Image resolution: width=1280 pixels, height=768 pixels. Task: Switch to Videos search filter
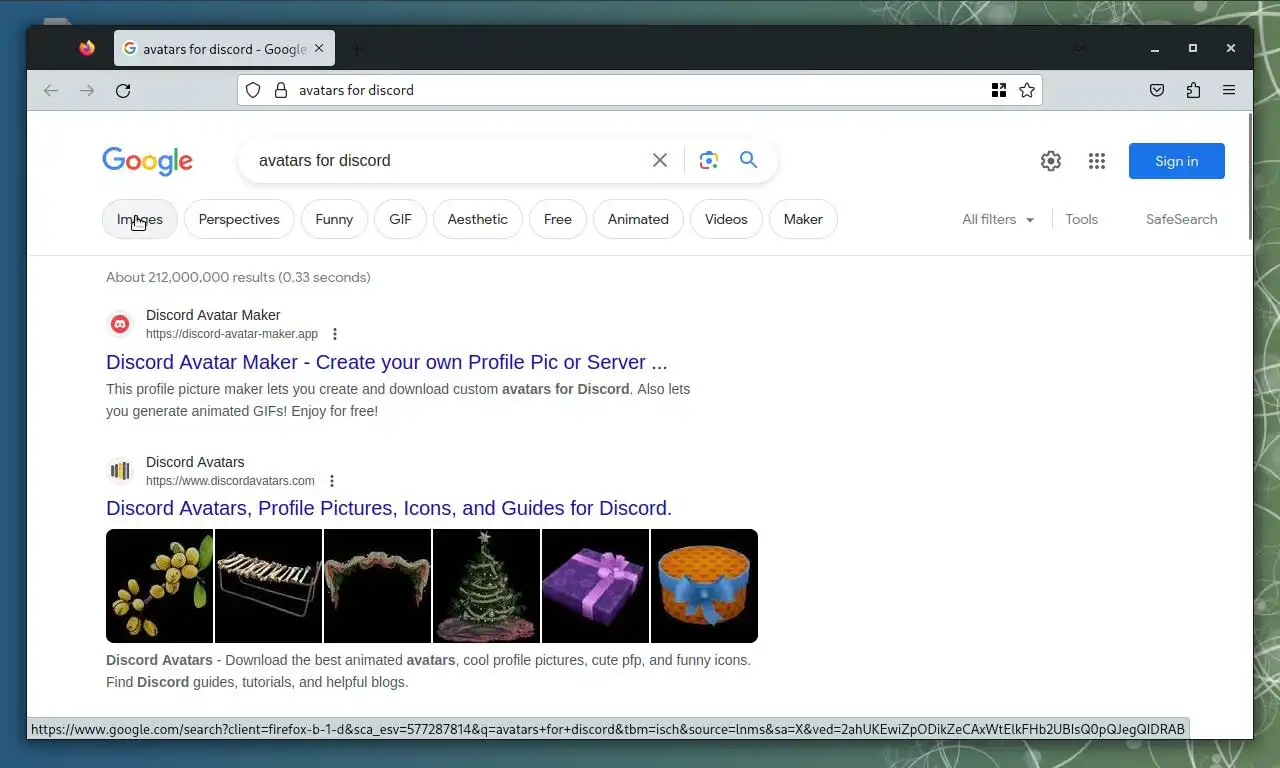[x=726, y=219]
